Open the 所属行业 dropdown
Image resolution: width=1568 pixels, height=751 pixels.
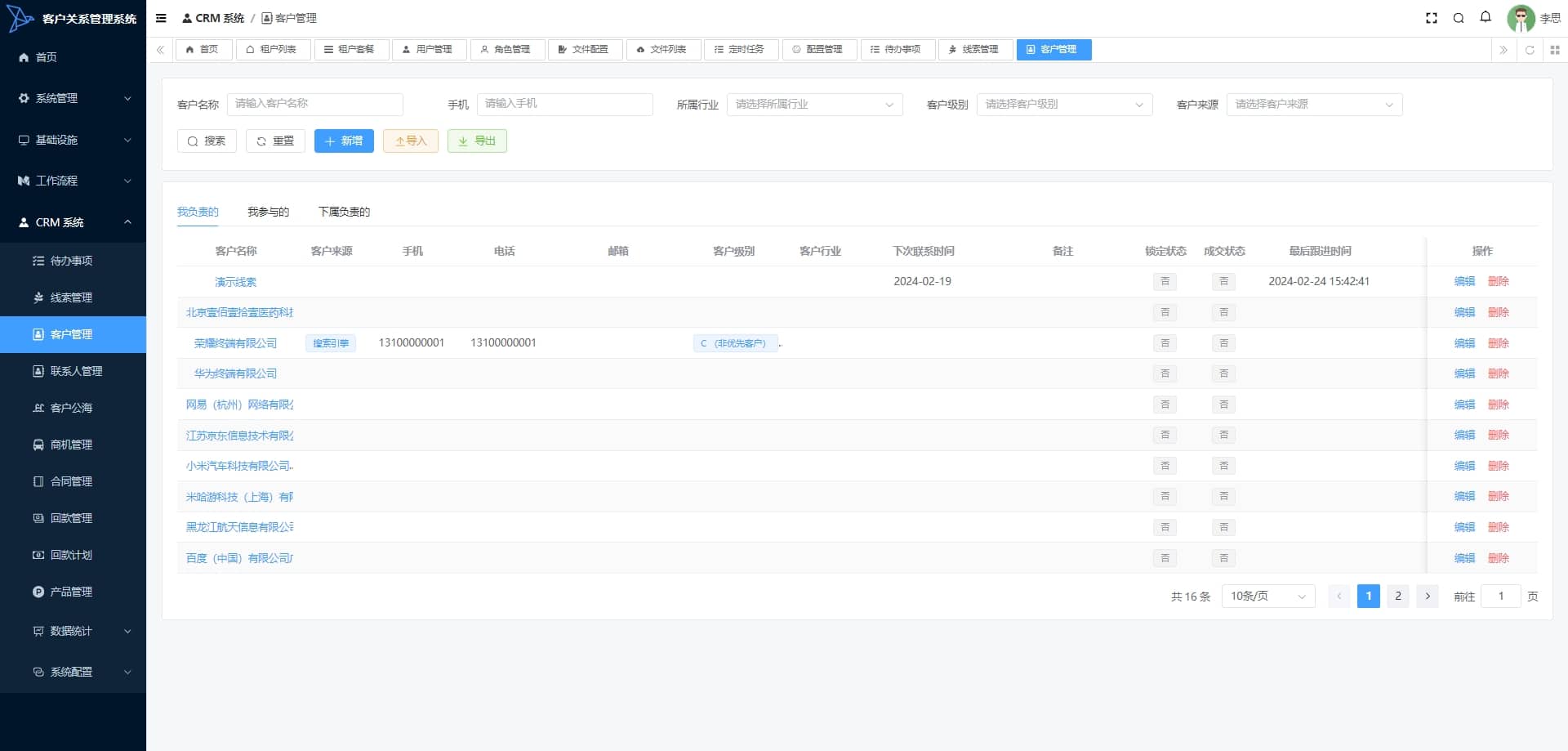click(x=814, y=105)
